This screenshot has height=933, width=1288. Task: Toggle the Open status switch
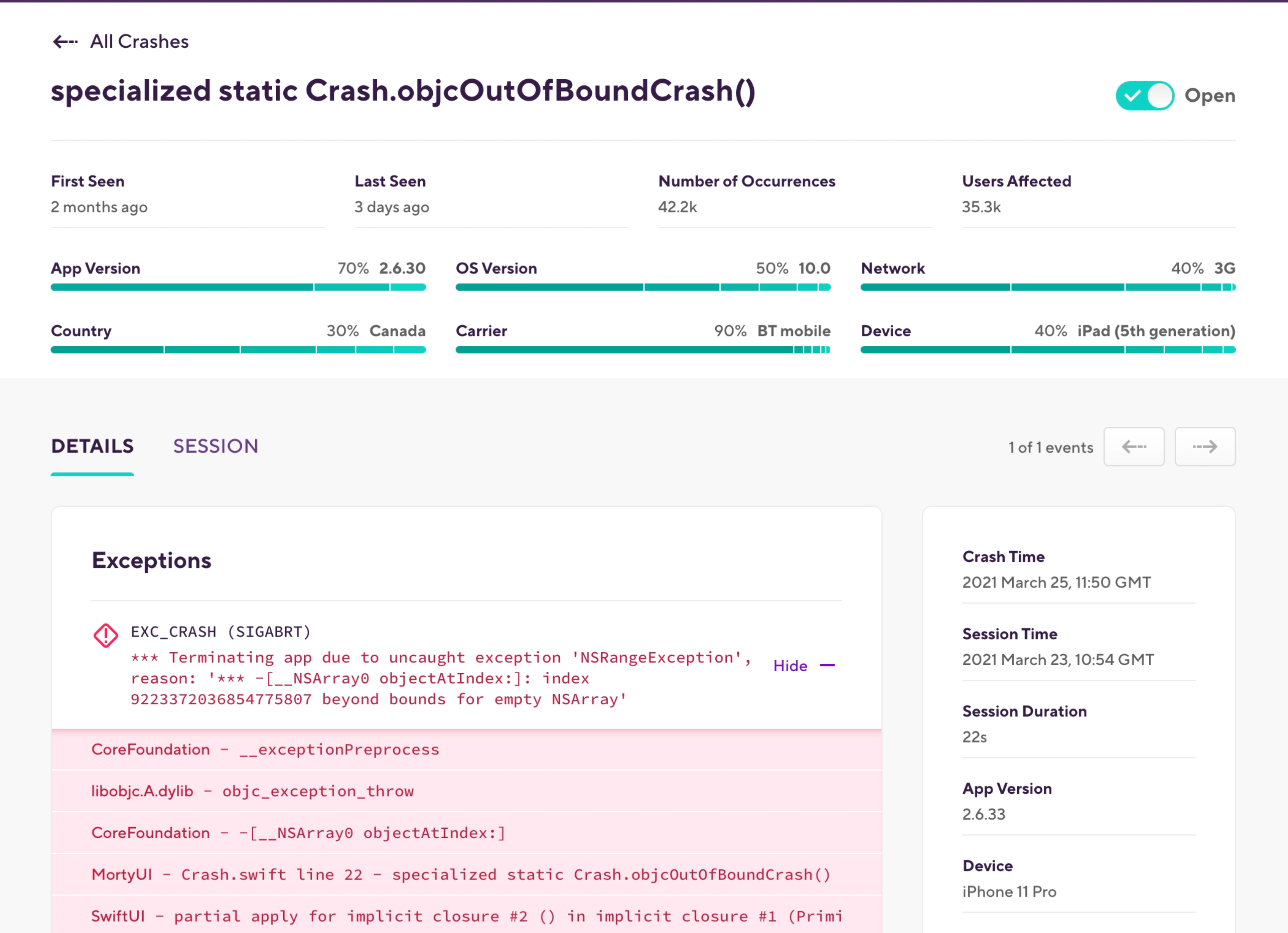click(x=1144, y=96)
